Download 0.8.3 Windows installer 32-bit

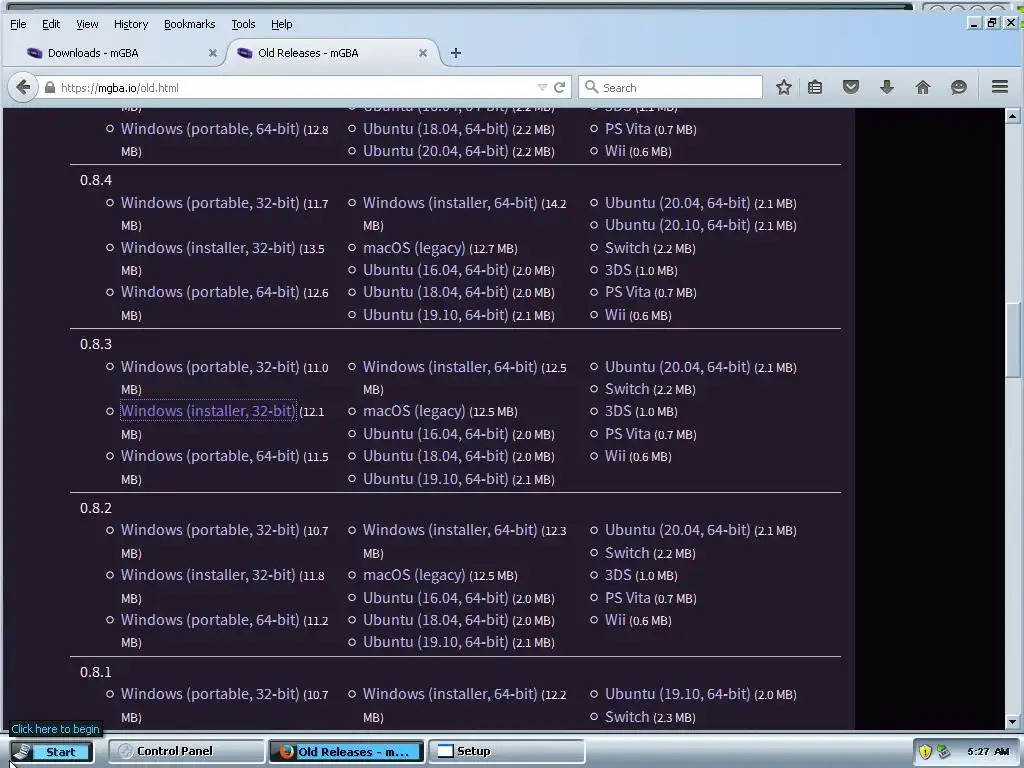pyautogui.click(x=208, y=411)
